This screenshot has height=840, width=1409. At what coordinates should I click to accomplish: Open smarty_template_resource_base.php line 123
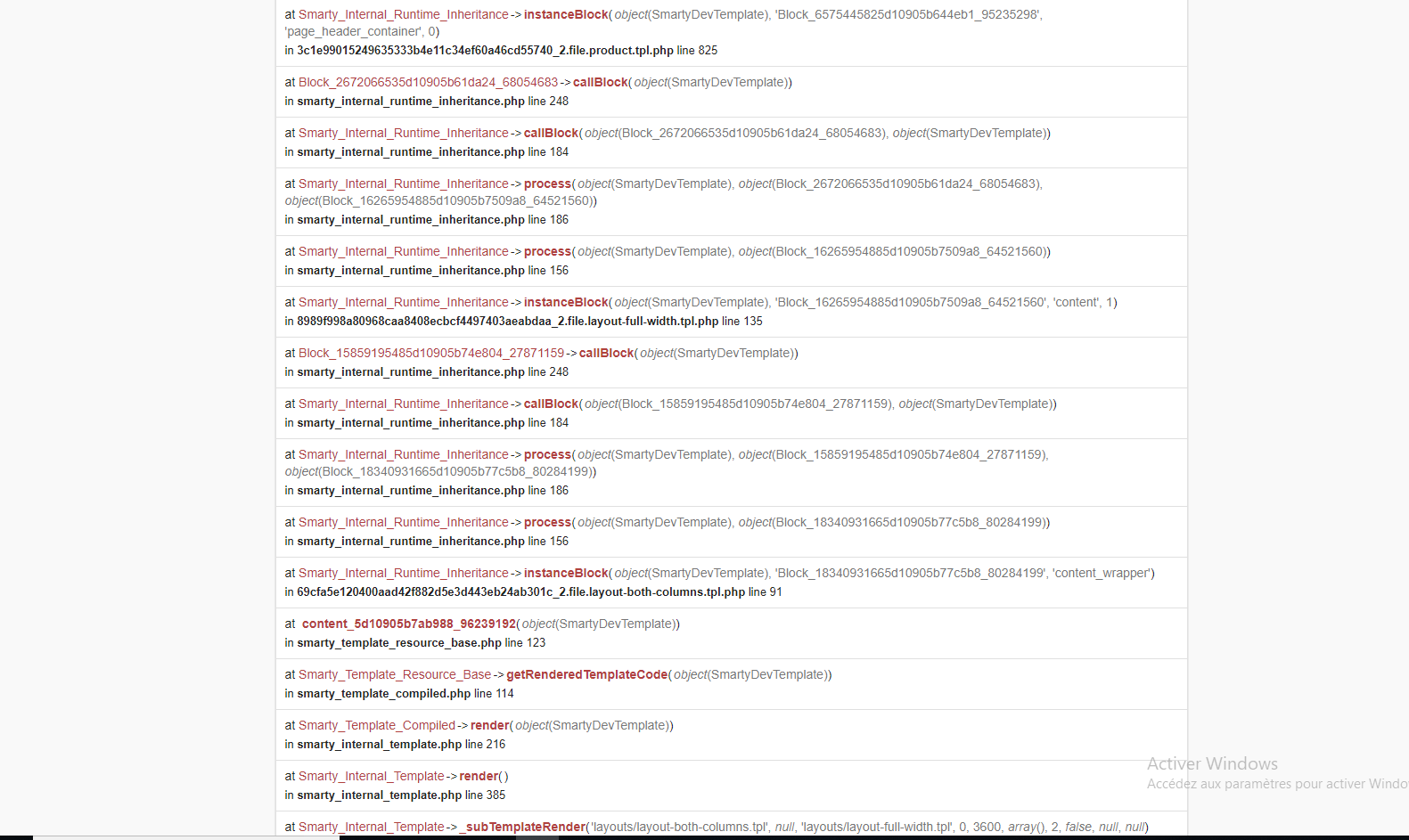pos(422,643)
